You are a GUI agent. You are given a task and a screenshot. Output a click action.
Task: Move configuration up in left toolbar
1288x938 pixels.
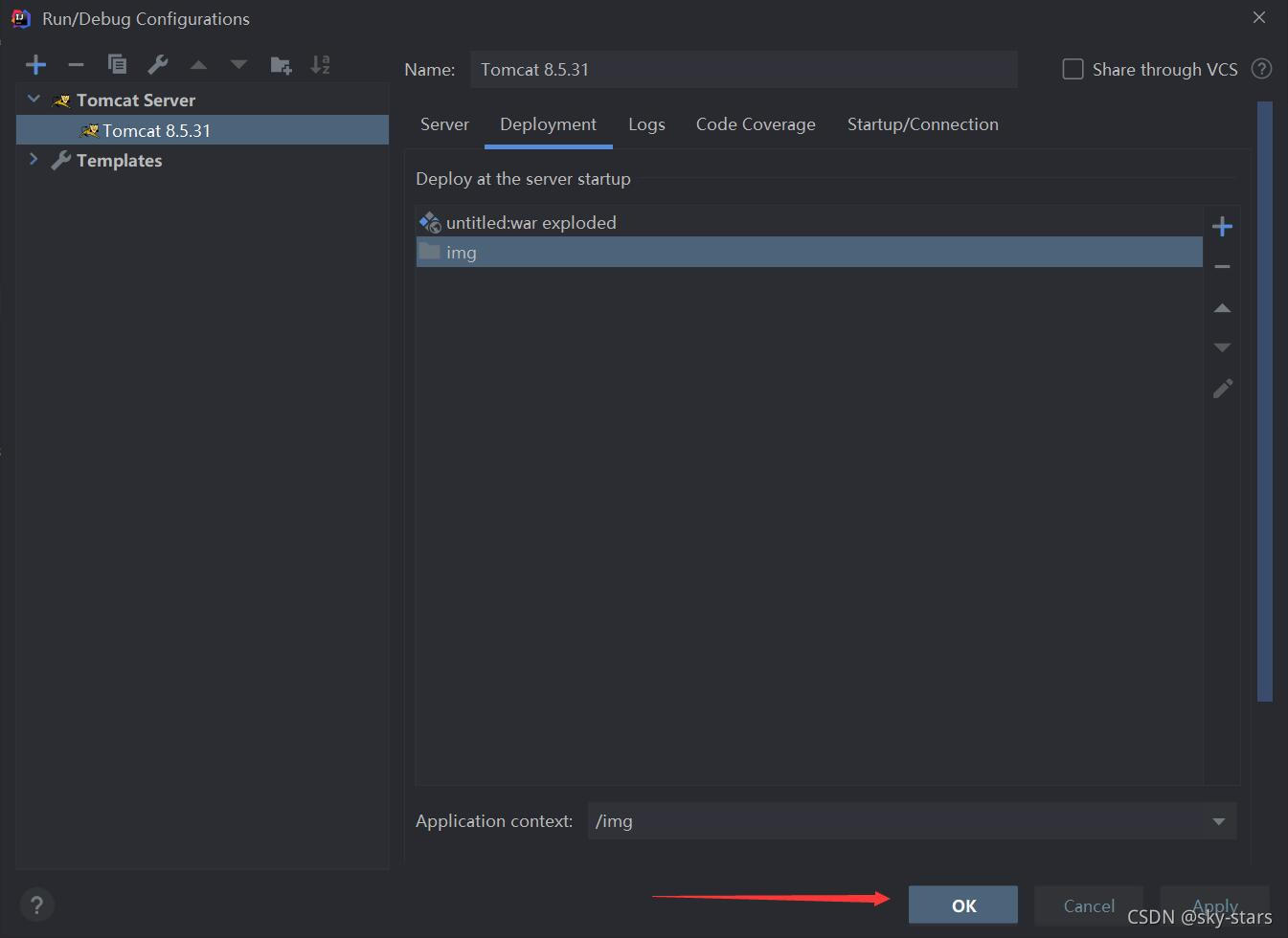pos(198,65)
